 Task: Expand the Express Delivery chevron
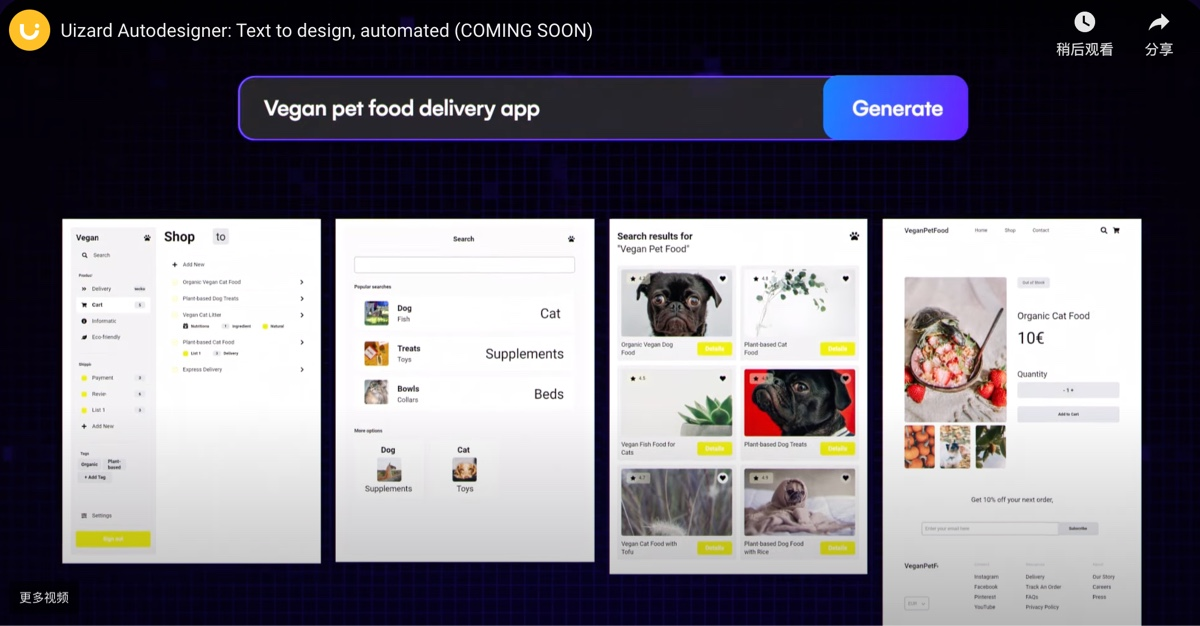coord(302,370)
